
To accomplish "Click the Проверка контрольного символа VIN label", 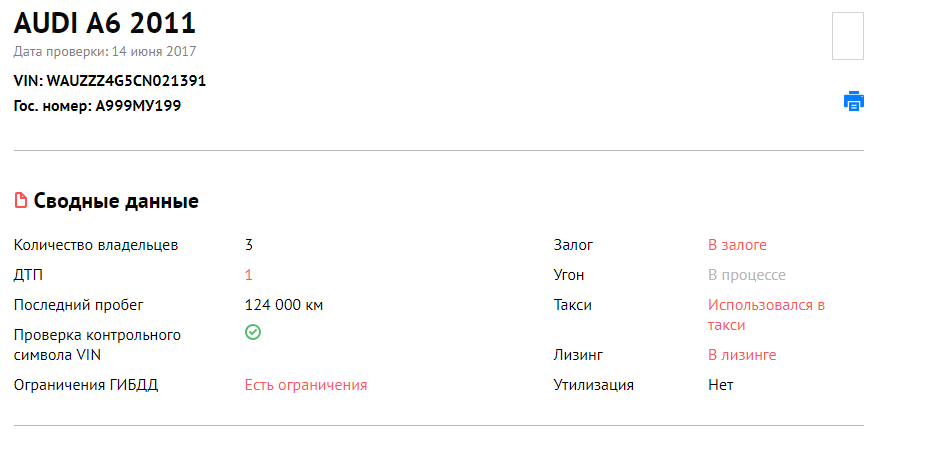I will click(x=98, y=345).
